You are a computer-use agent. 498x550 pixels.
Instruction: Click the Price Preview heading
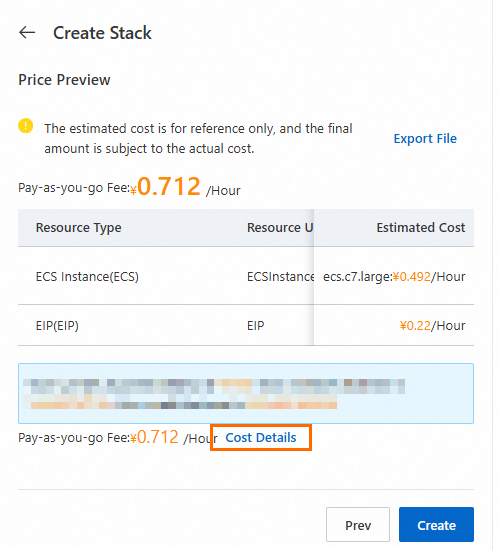[x=64, y=80]
